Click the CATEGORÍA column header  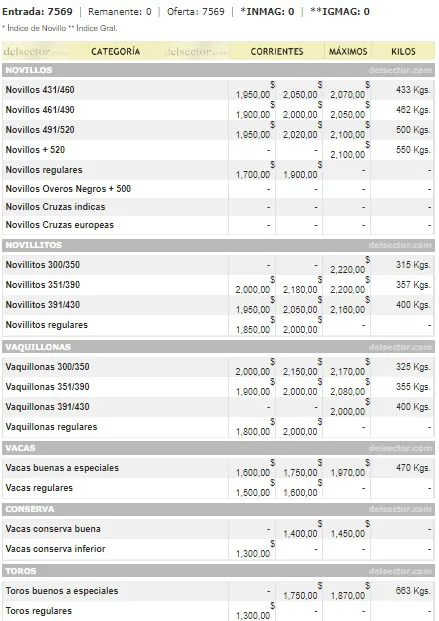coord(116,51)
